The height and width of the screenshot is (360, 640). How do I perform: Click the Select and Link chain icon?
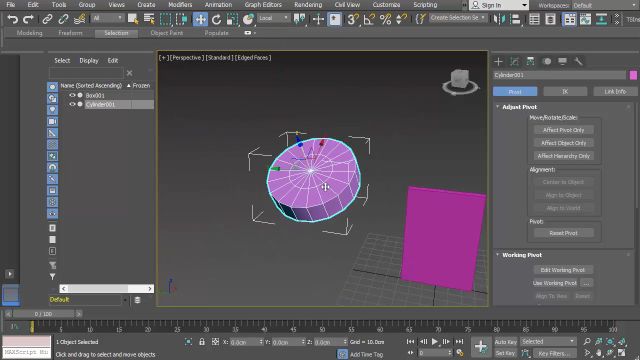(47, 19)
